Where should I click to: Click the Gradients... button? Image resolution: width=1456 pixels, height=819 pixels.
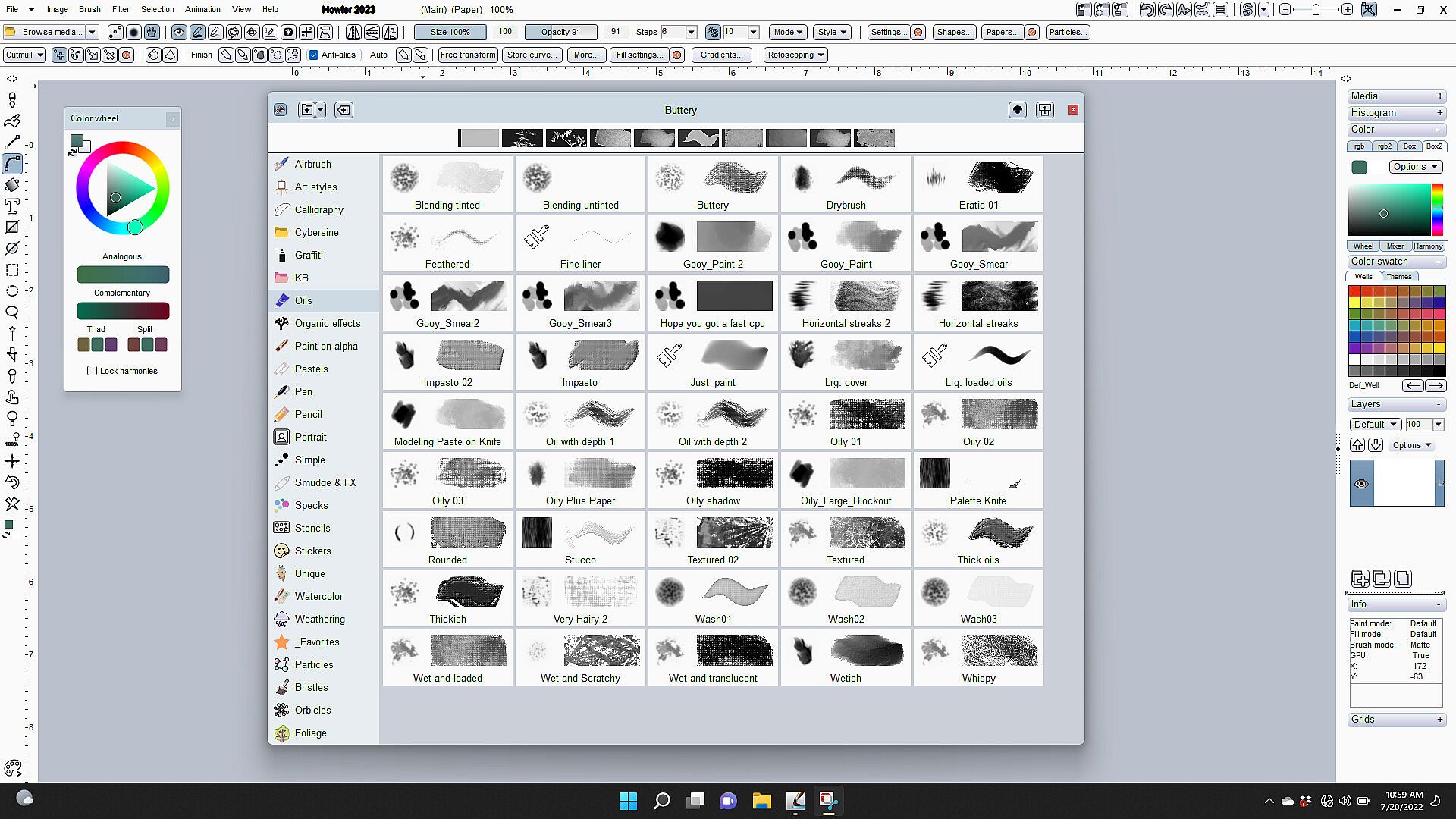[721, 55]
